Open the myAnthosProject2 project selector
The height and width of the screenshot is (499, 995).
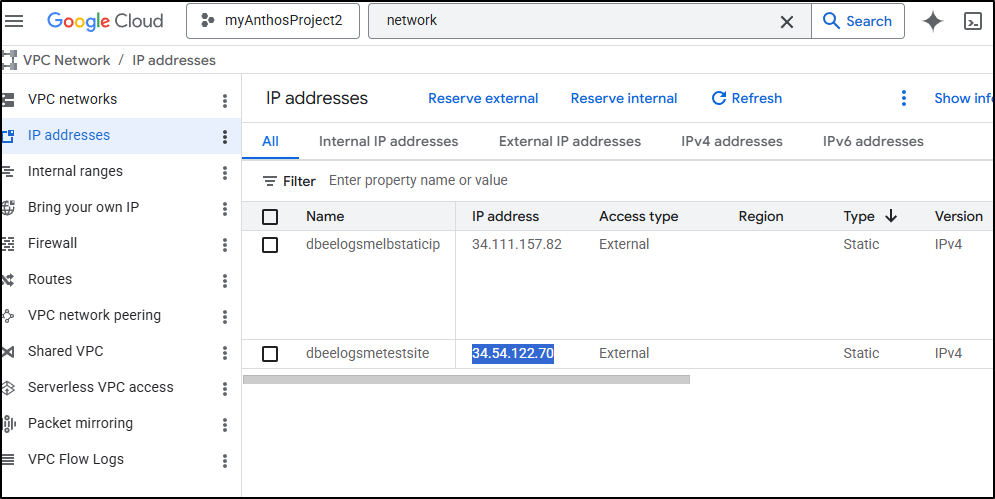pyautogui.click(x=273, y=21)
